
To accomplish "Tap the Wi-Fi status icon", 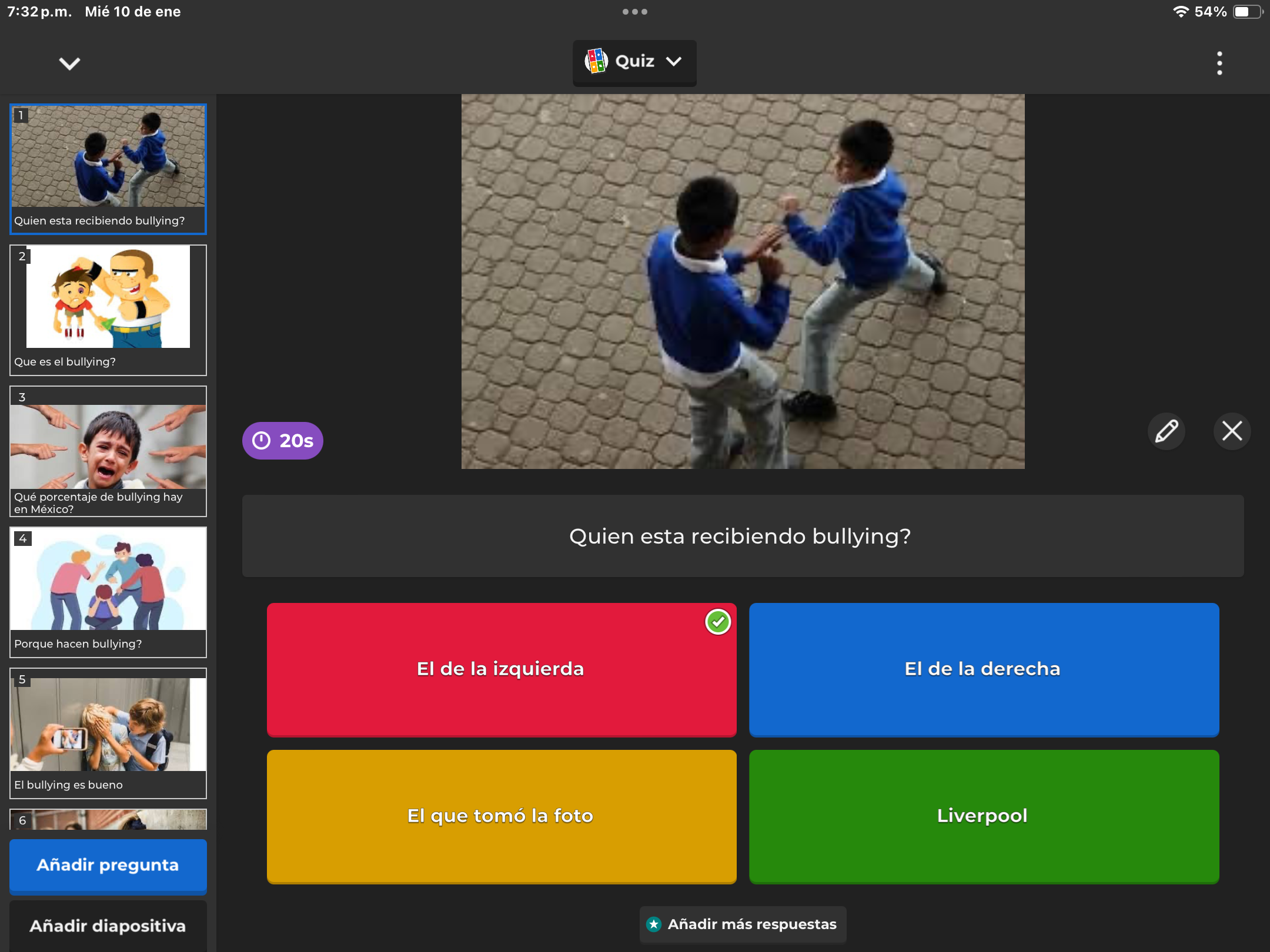I will 1180,12.
